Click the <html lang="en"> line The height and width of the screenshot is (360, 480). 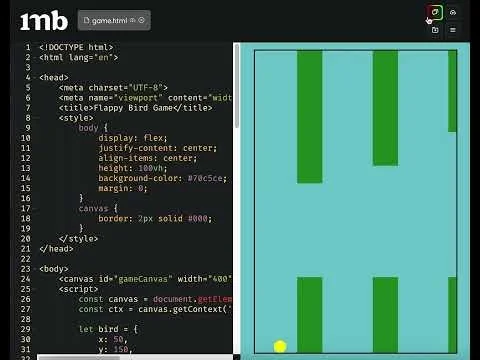pos(79,58)
